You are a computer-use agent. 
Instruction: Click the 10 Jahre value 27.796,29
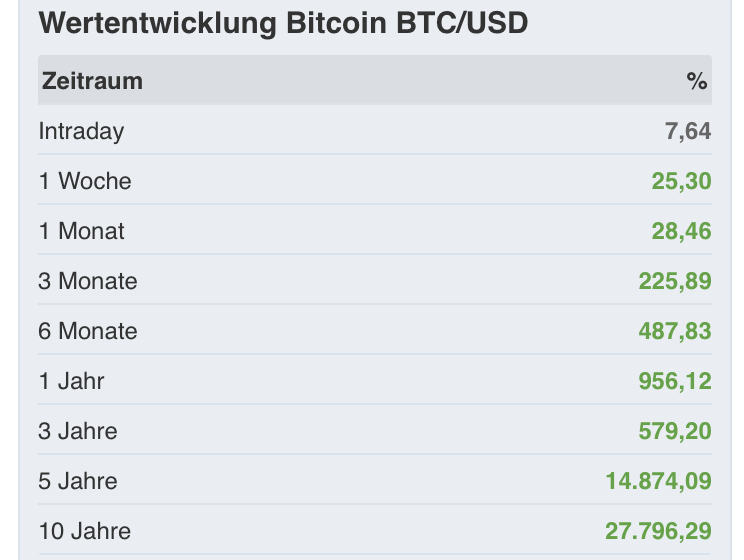(659, 531)
